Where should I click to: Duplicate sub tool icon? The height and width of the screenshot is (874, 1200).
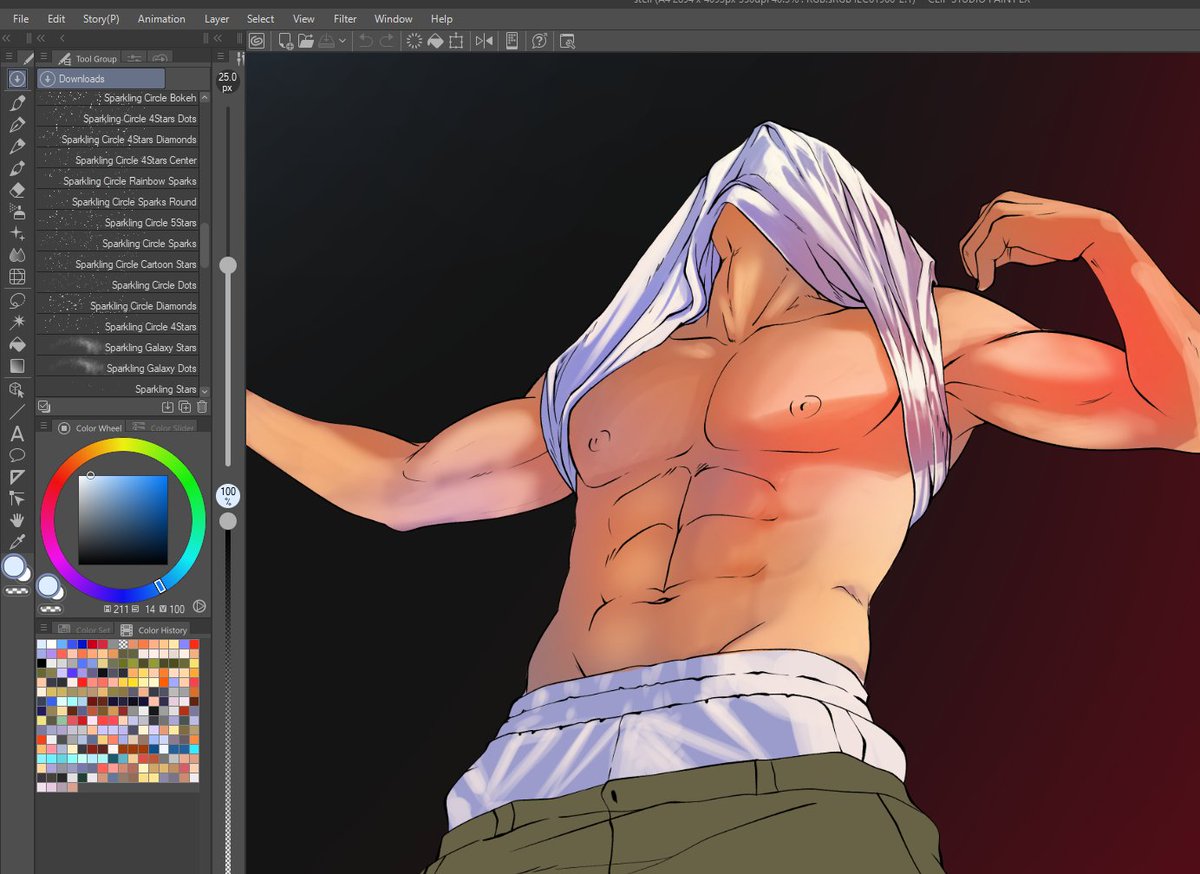pos(185,407)
